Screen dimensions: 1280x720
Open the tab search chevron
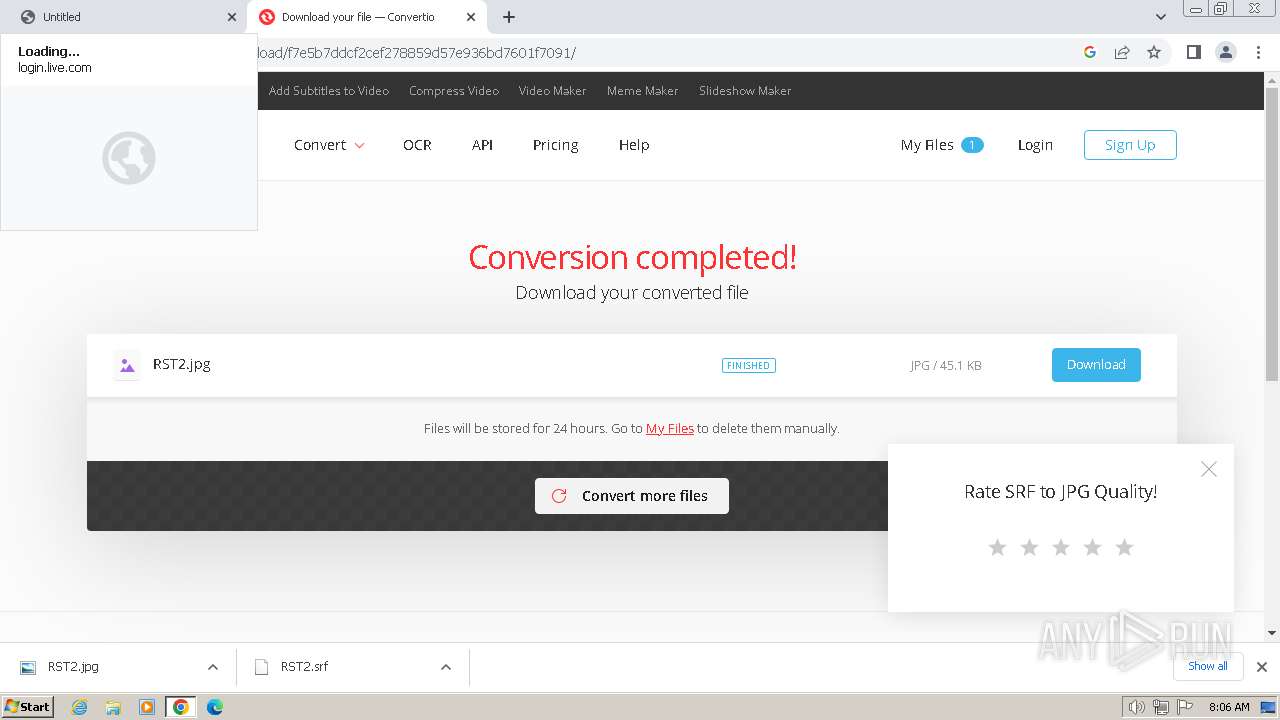tap(1161, 17)
